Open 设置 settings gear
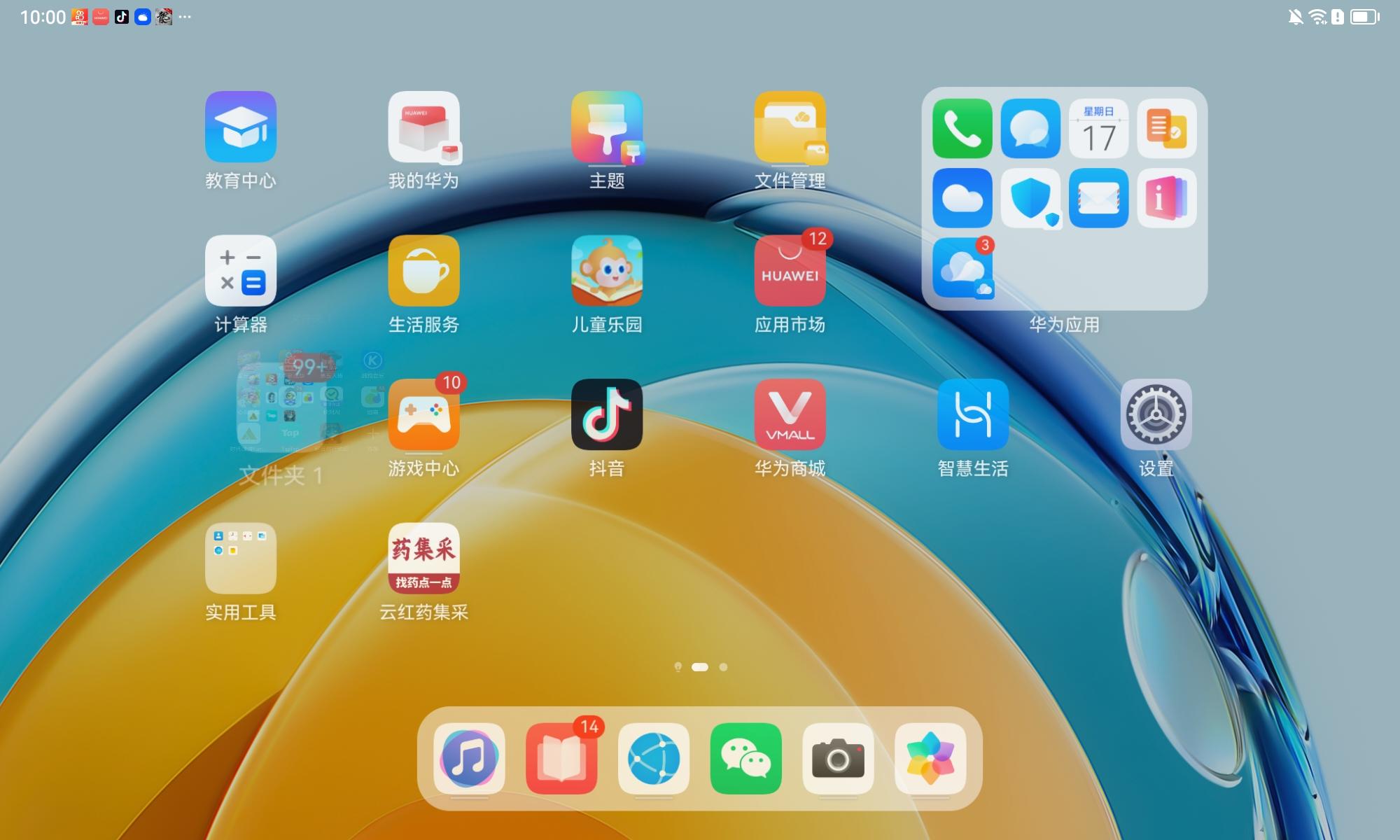The height and width of the screenshot is (840, 1400). (x=1156, y=414)
